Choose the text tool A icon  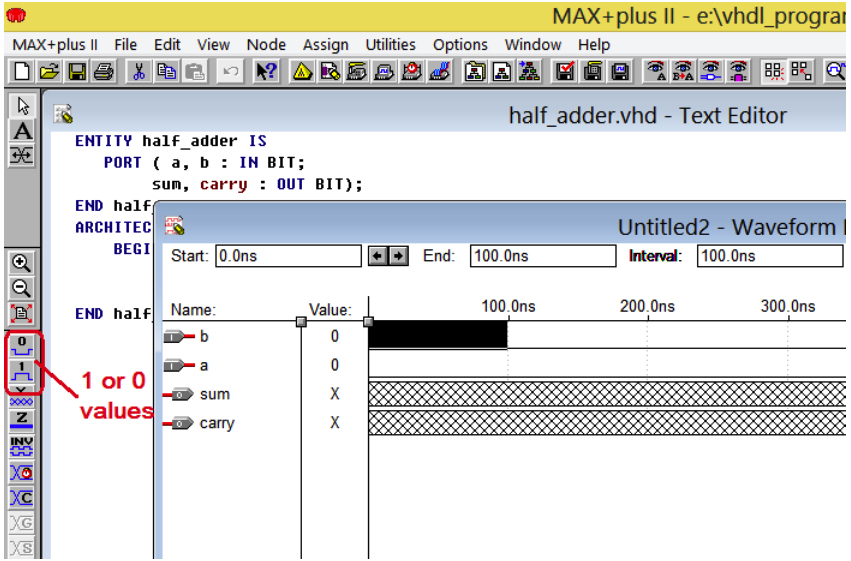[x=22, y=131]
